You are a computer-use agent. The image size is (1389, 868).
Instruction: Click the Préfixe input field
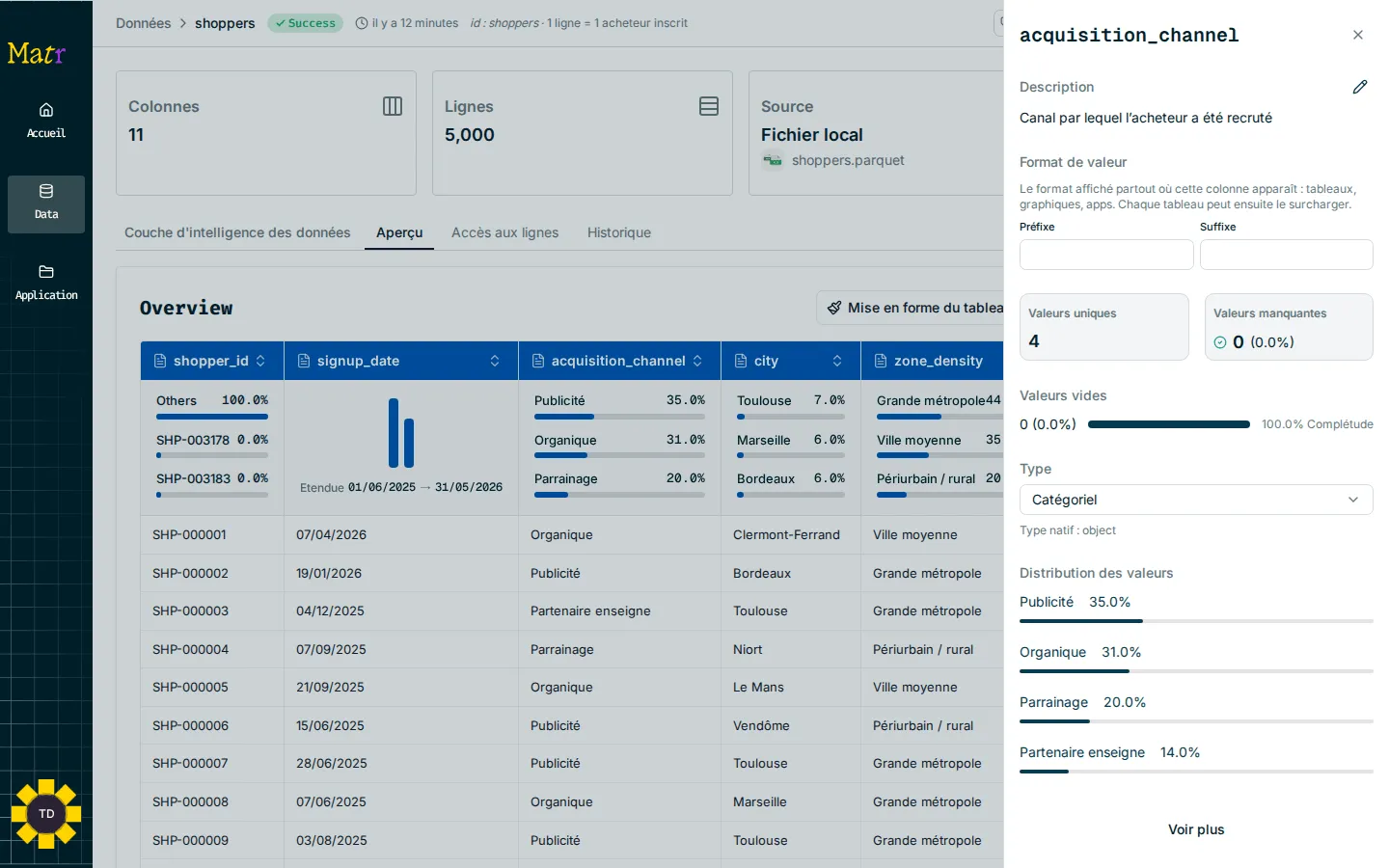1106,255
